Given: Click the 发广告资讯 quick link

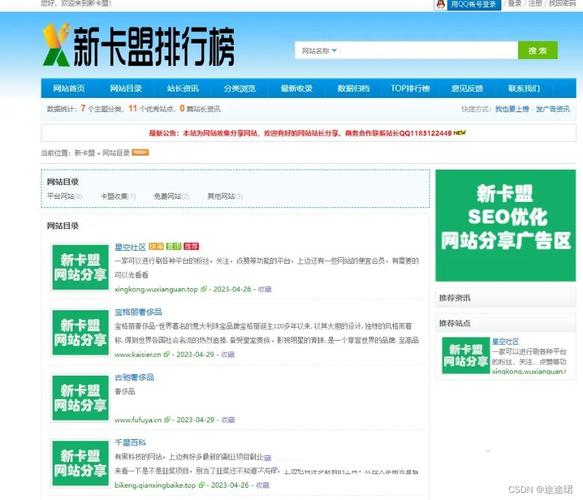Looking at the screenshot, I should point(553,109).
